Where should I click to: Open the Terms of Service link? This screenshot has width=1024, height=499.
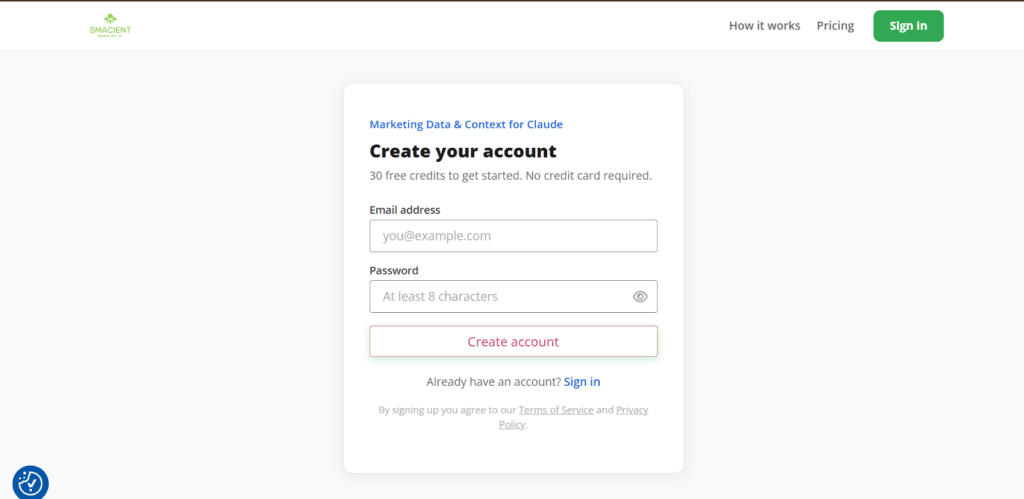556,410
